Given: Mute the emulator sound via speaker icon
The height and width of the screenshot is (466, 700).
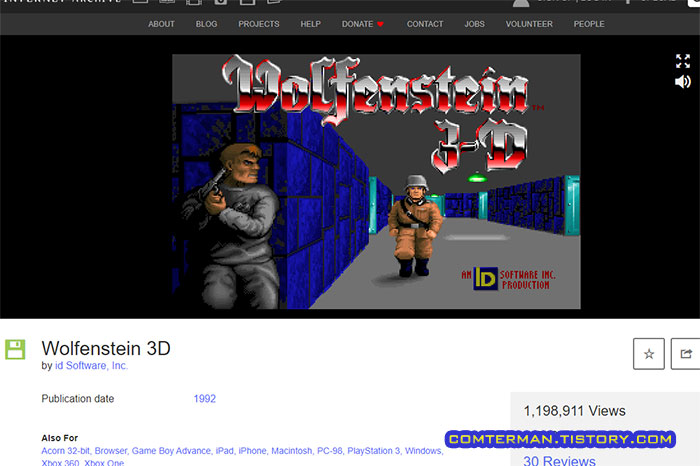Looking at the screenshot, I should (x=683, y=82).
